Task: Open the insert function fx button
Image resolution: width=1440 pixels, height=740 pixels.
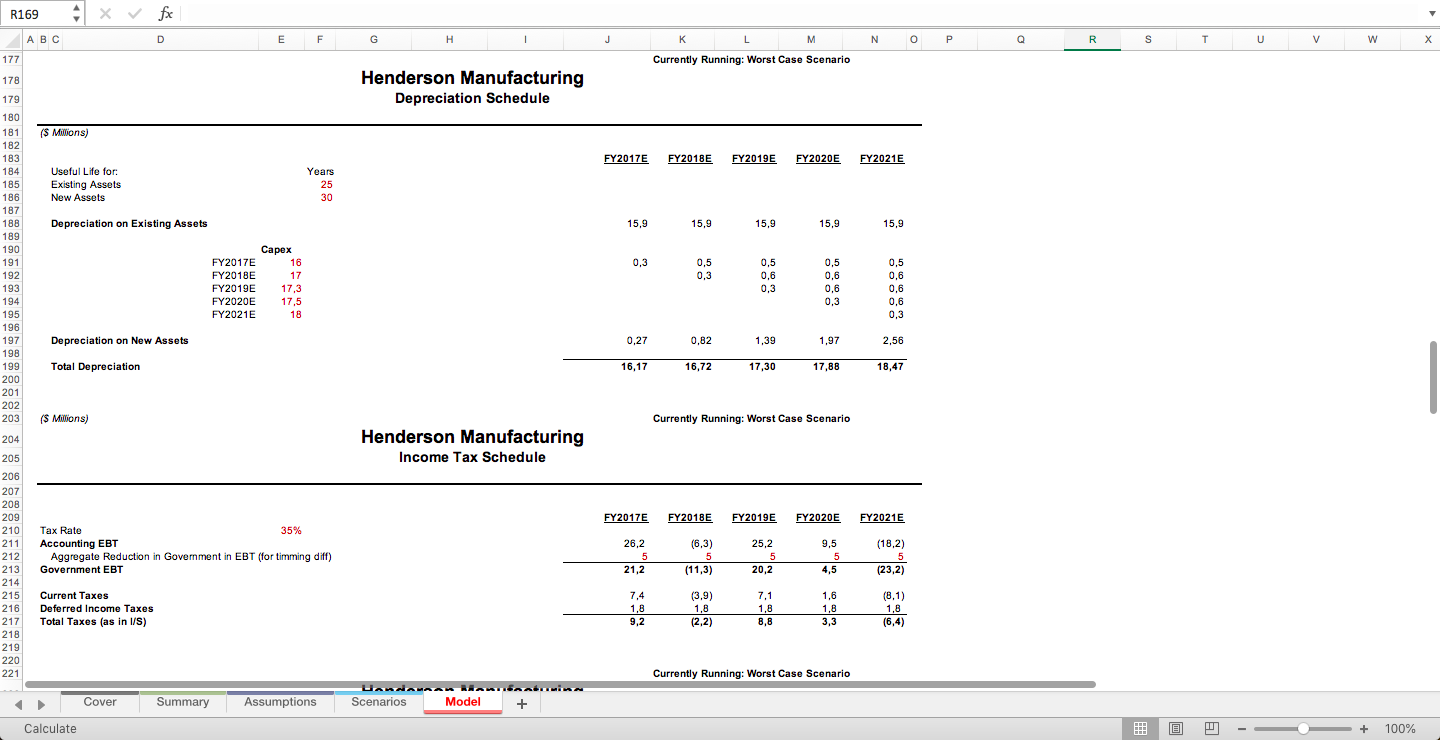Action: (166, 13)
